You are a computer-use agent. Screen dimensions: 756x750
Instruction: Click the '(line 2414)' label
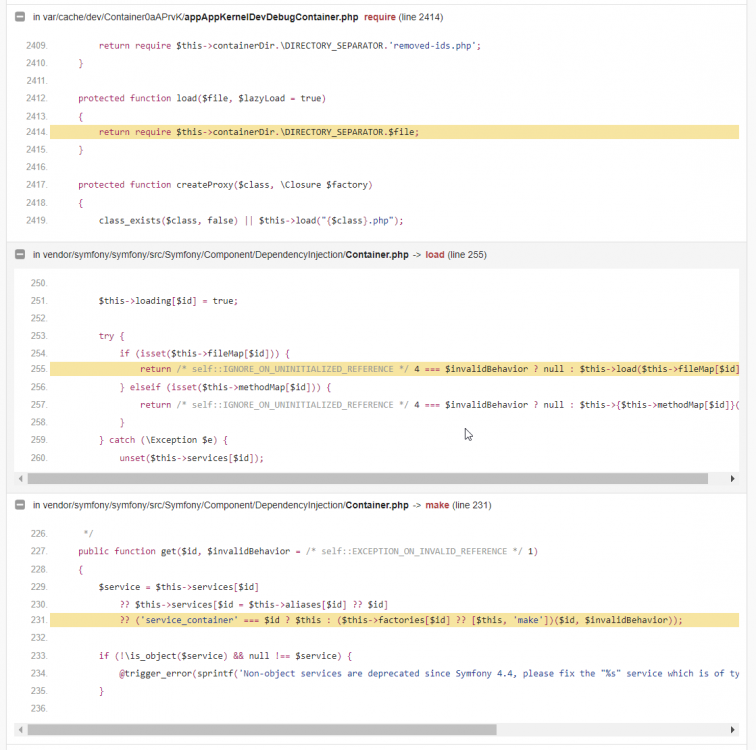[421, 17]
